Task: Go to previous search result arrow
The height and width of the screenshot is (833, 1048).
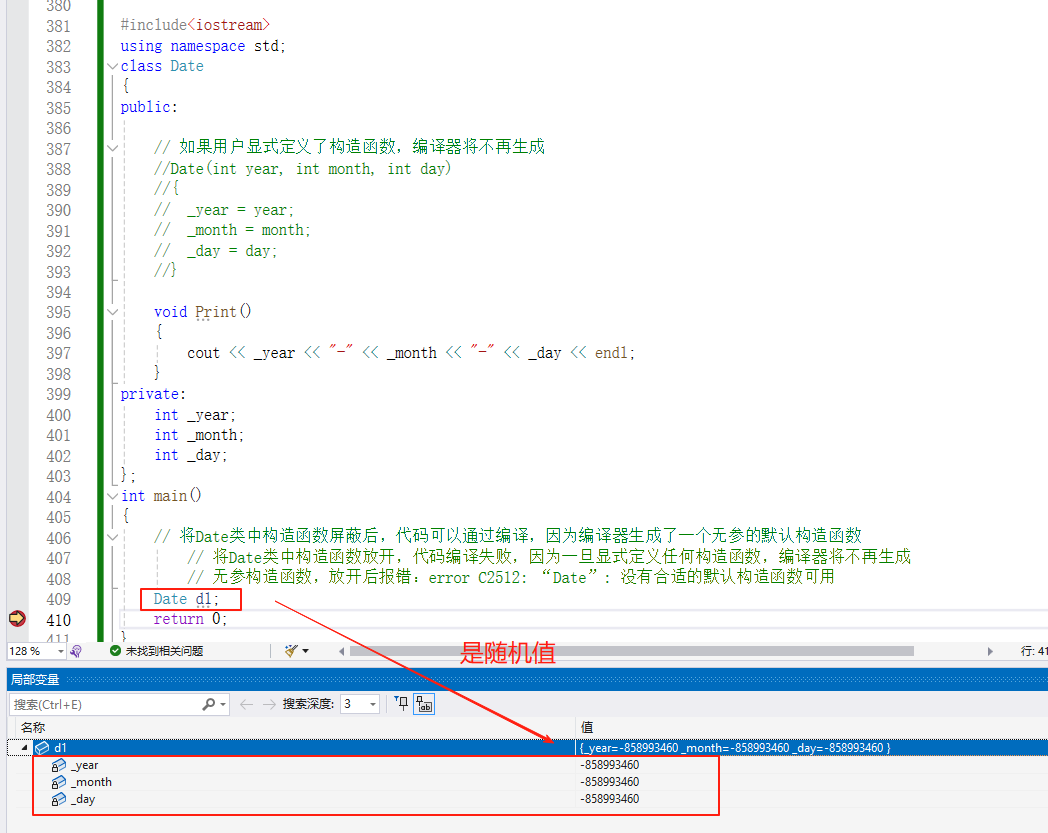Action: pyautogui.click(x=246, y=704)
